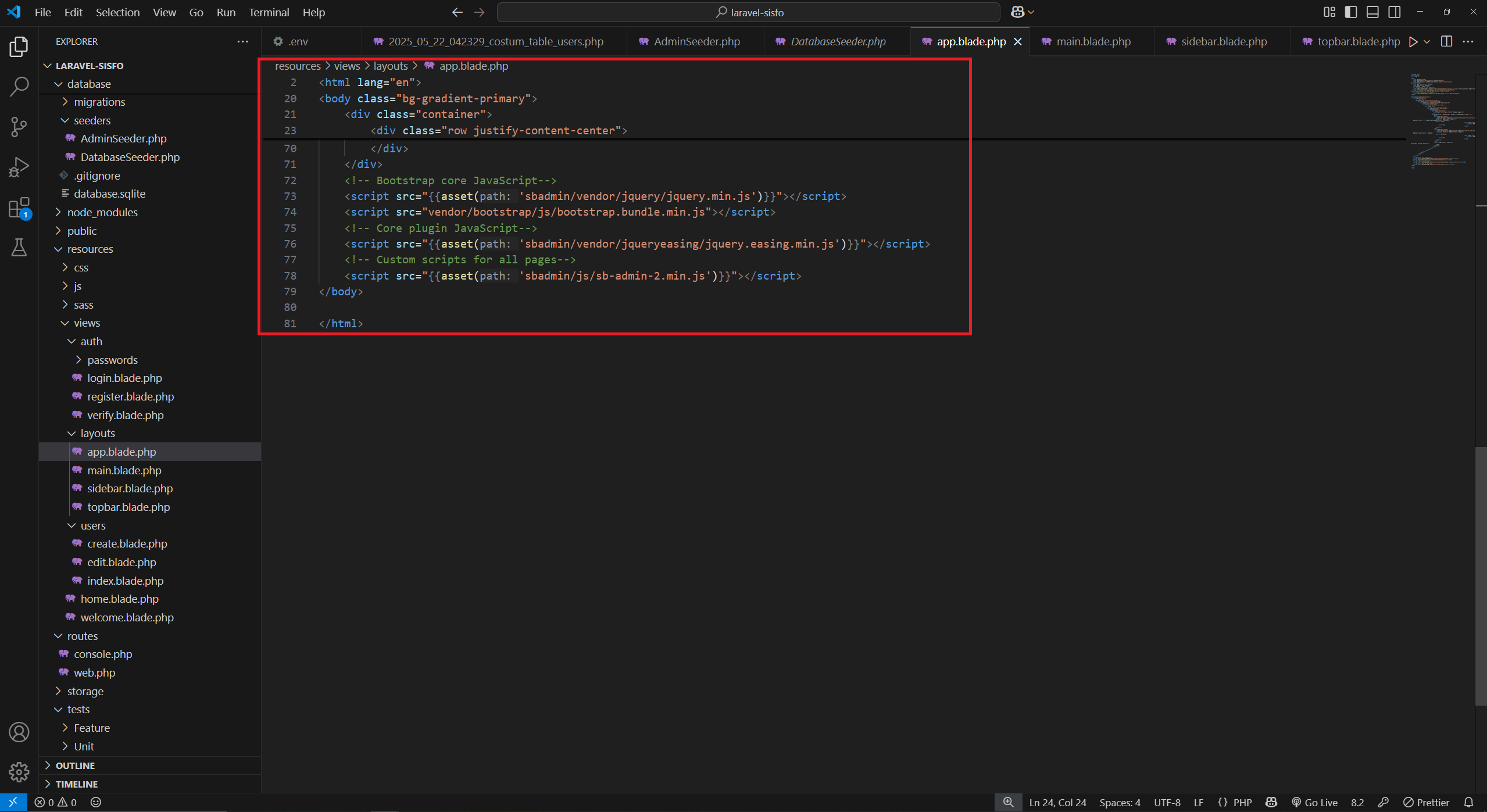Collapse the views folder
Viewport: 1487px width, 812px height.
87,323
